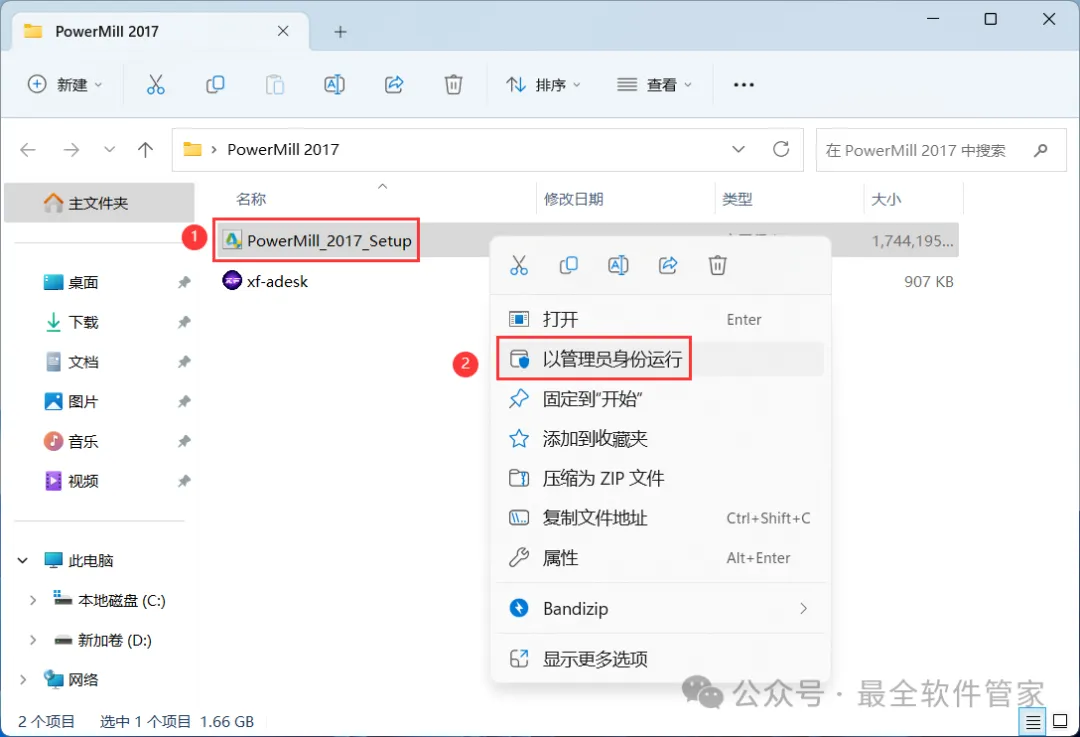Choose 显示更多选项
1080x737 pixels.
click(x=661, y=659)
